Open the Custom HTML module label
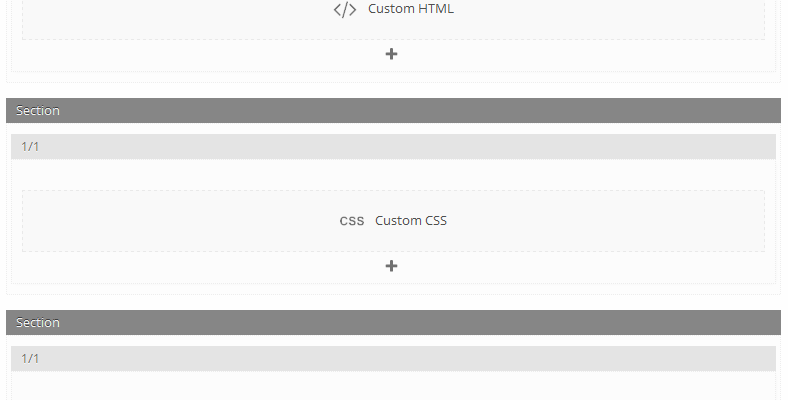Screen dimensions: 788x400 pyautogui.click(x=411, y=9)
